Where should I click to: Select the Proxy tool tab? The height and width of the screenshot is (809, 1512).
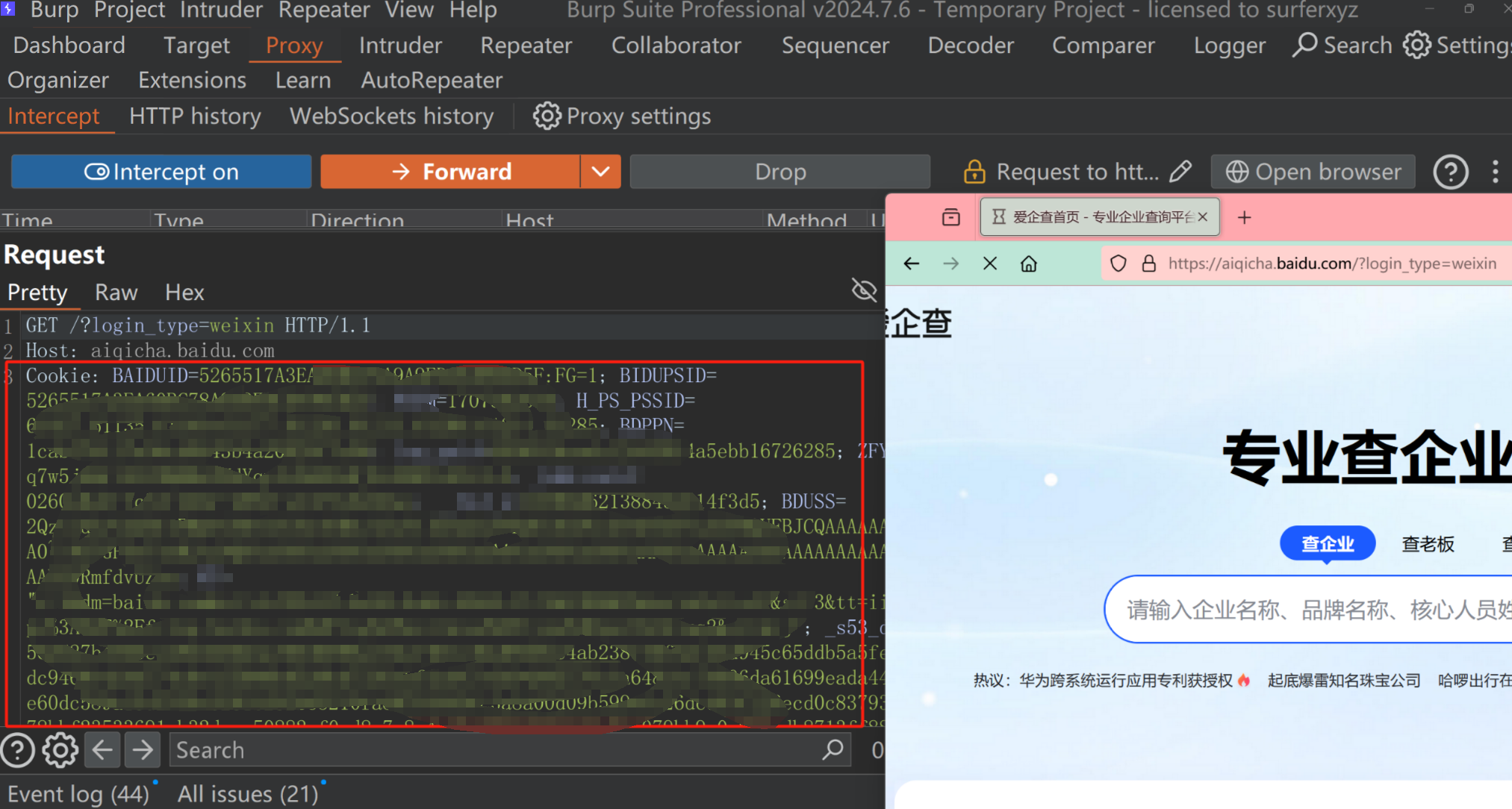(x=294, y=46)
